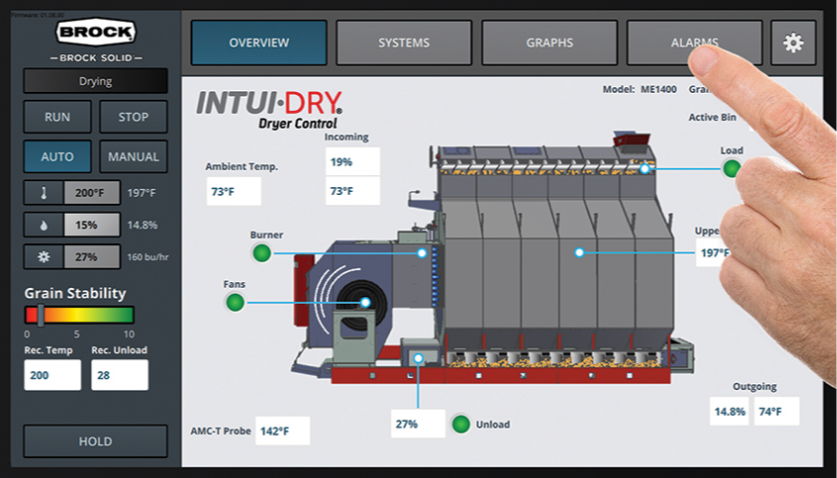Click the Outgoing 74°F temperature value
Image resolution: width=837 pixels, height=478 pixels.
pos(777,411)
